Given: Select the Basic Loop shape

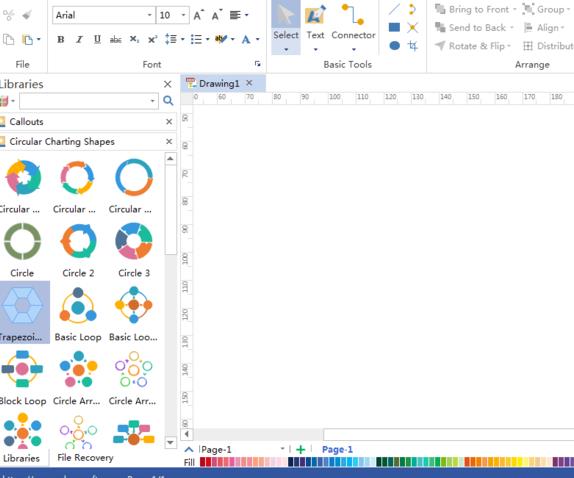Looking at the screenshot, I should (x=78, y=314).
